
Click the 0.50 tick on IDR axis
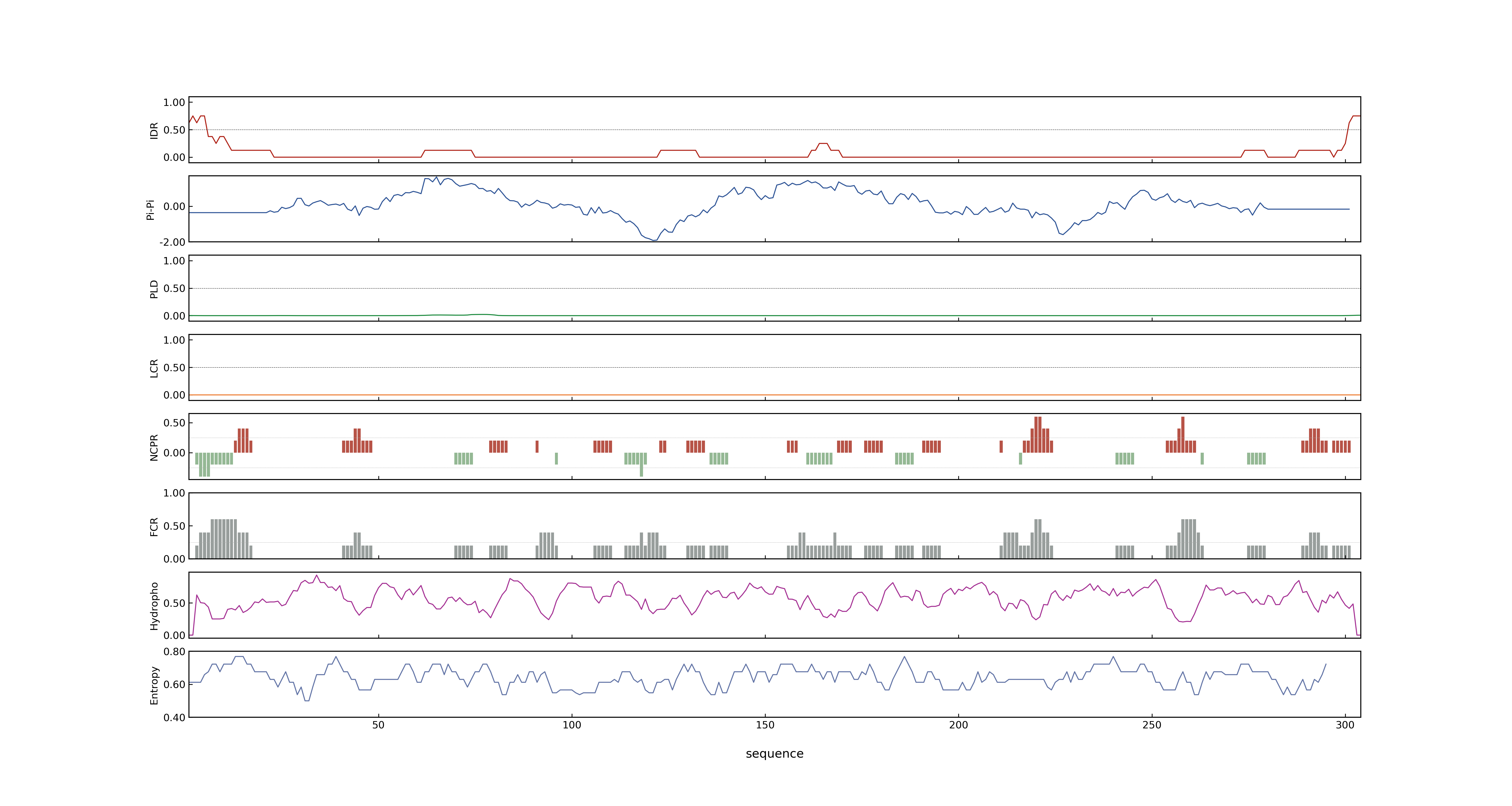click(174, 130)
